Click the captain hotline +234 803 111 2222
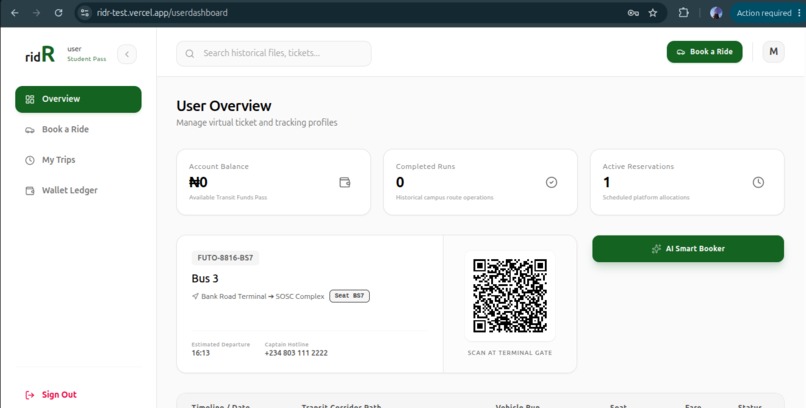 tap(296, 353)
